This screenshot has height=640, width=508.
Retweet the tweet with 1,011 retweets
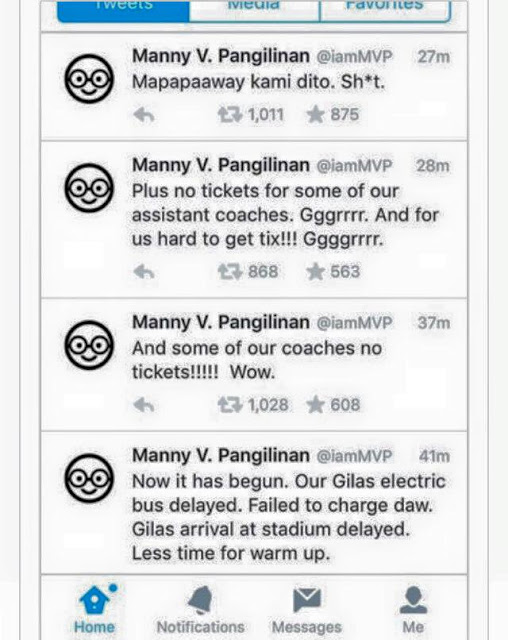[x=230, y=115]
